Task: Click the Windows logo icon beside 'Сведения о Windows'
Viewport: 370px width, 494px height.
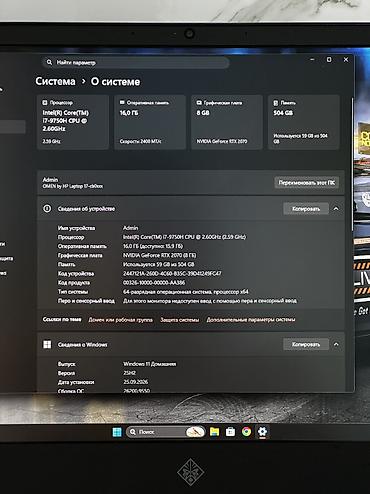Action: point(47,344)
